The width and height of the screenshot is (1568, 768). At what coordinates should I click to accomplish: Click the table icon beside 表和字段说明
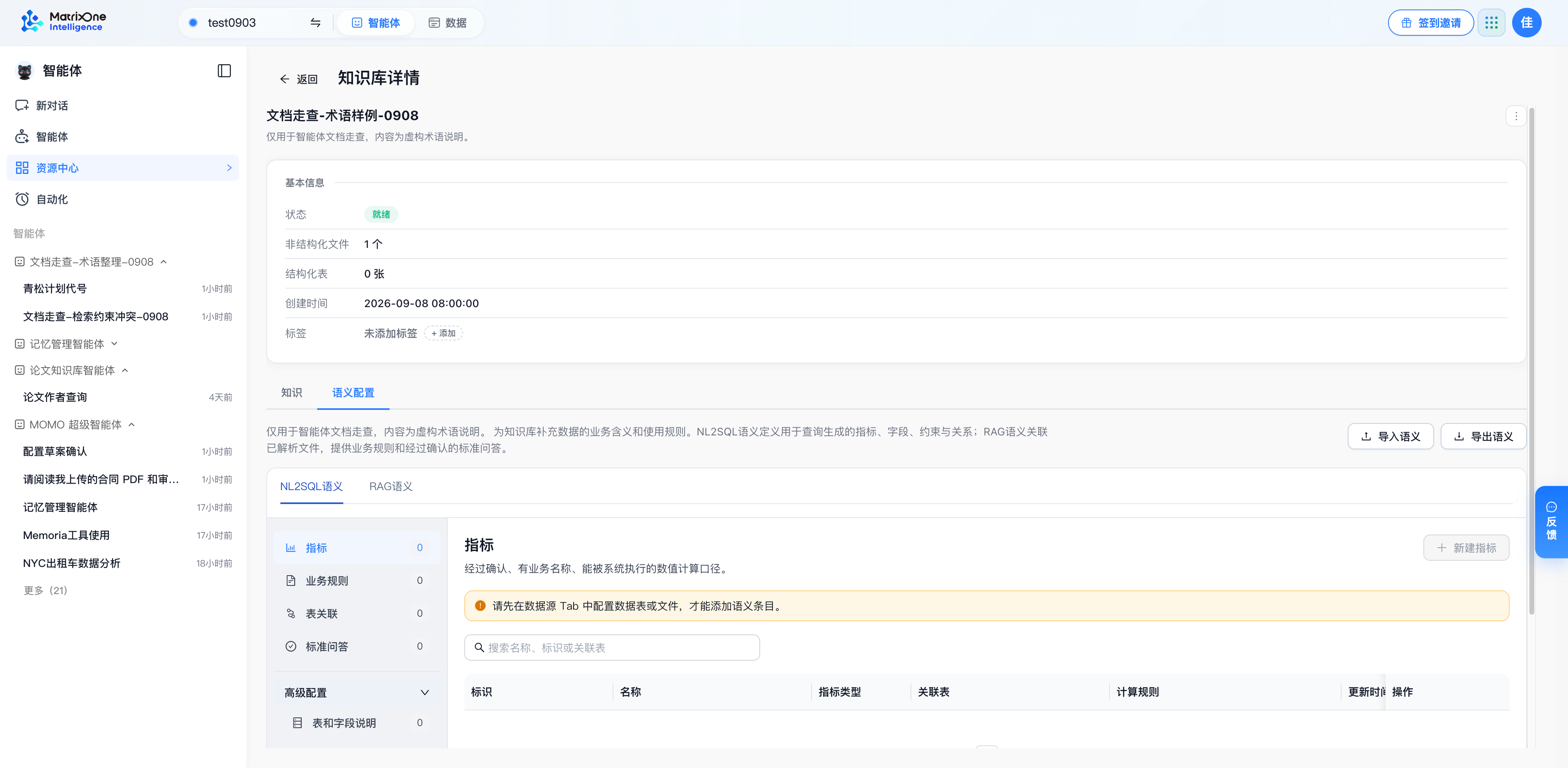coord(297,723)
